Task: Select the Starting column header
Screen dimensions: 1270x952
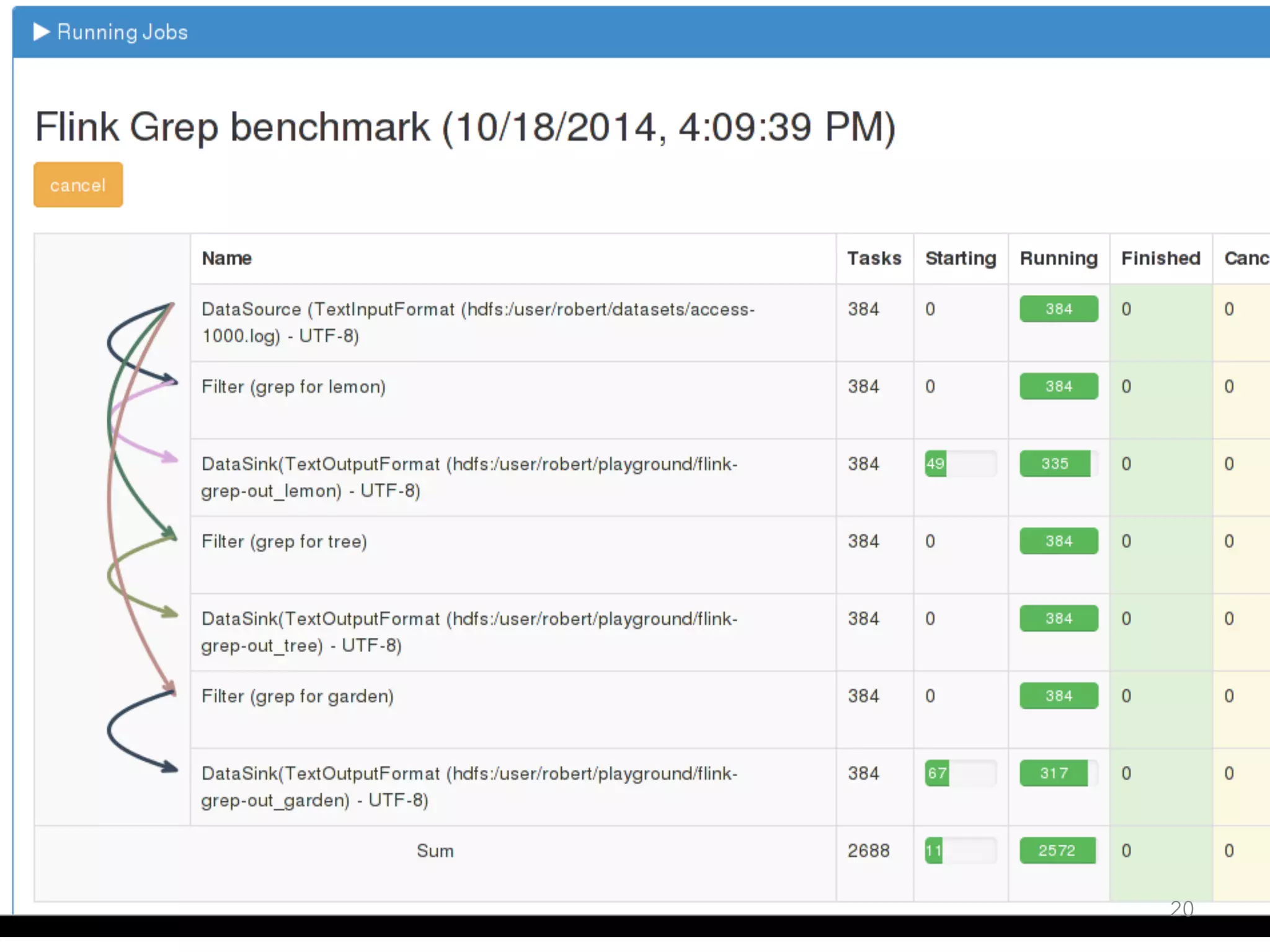Action: (960, 258)
